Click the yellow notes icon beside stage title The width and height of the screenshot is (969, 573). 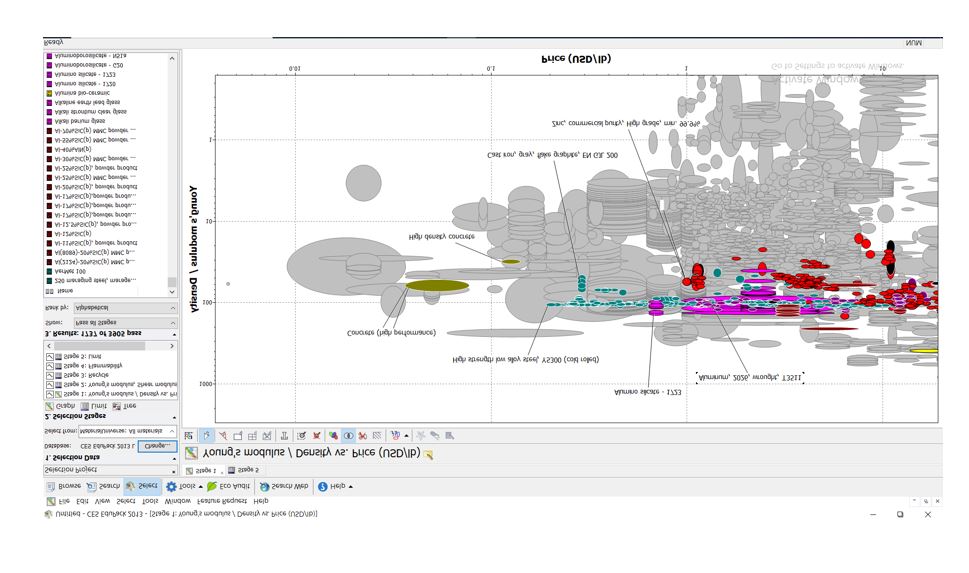428,454
